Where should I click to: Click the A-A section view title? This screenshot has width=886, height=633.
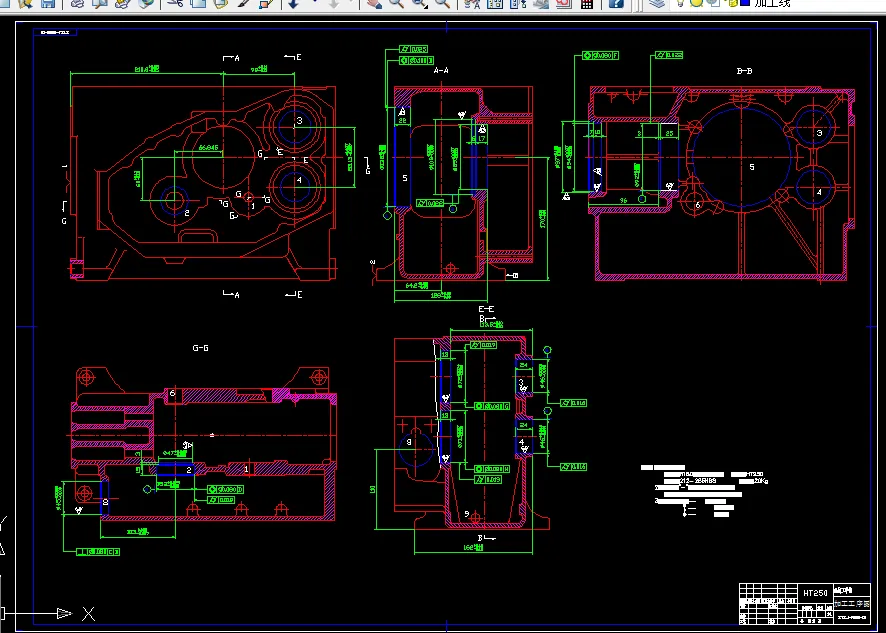[441, 71]
